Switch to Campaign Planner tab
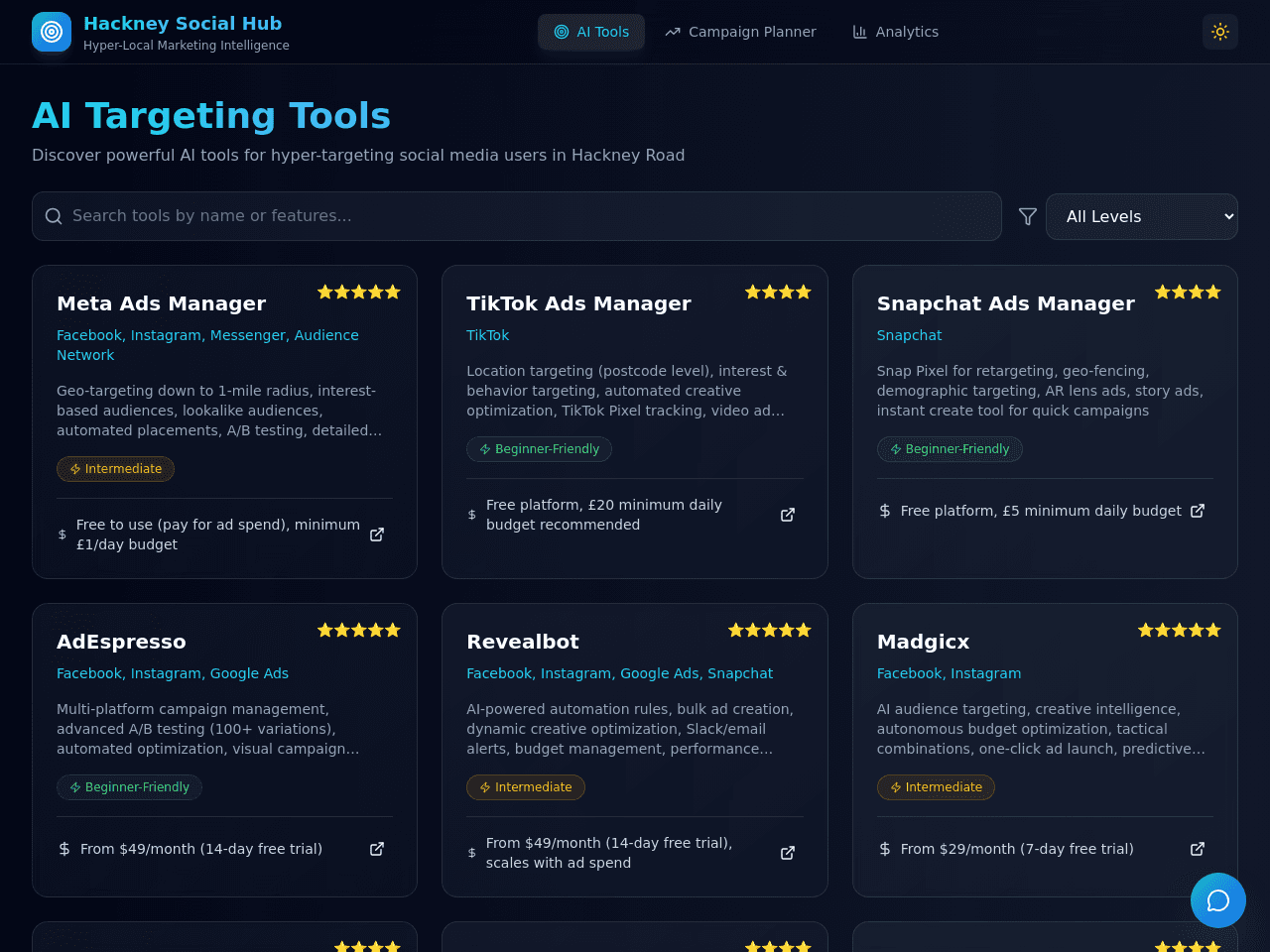Image resolution: width=1270 pixels, height=952 pixels. [x=740, y=32]
